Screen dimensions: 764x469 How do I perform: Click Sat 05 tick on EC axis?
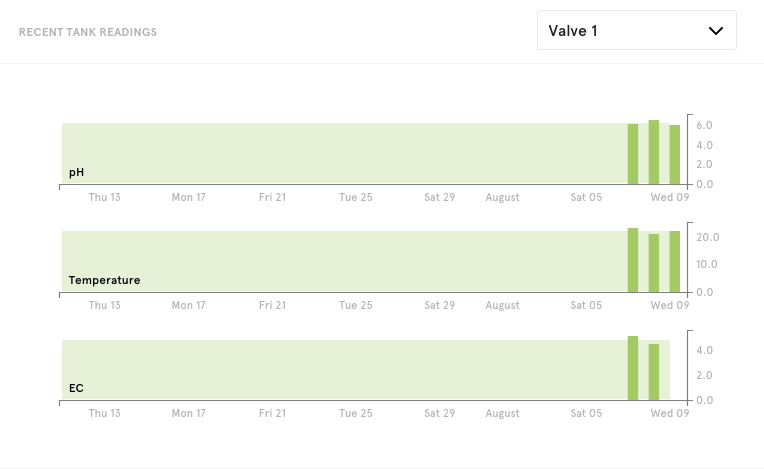(586, 413)
